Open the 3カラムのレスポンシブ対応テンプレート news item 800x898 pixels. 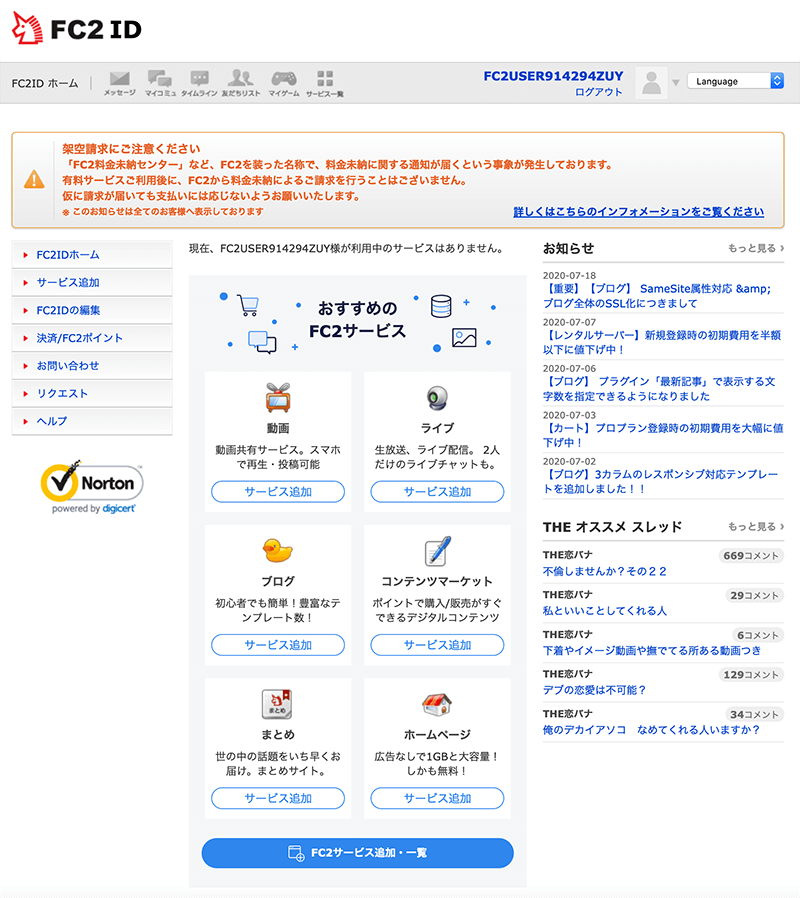660,482
